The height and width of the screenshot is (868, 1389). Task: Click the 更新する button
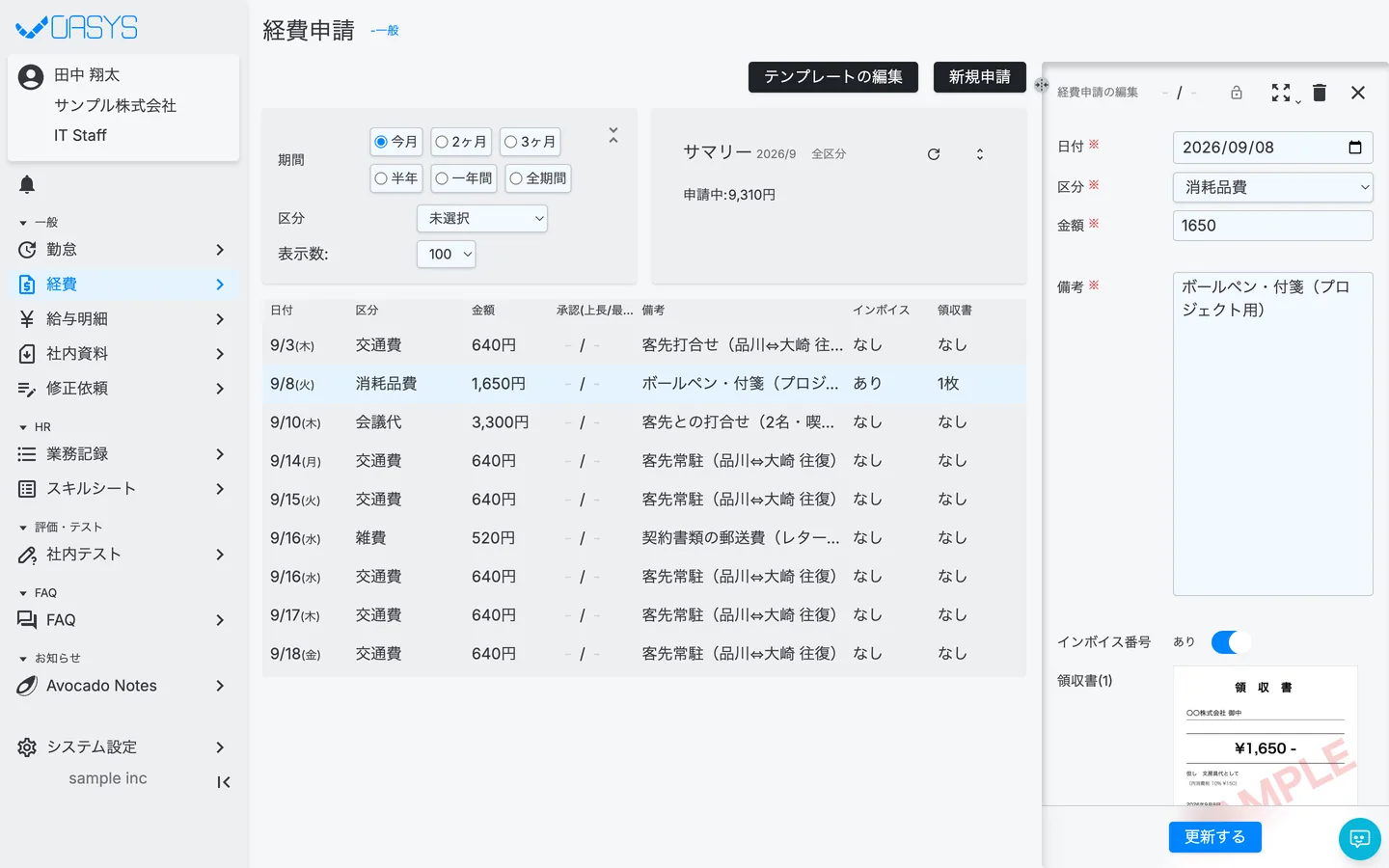(x=1215, y=837)
